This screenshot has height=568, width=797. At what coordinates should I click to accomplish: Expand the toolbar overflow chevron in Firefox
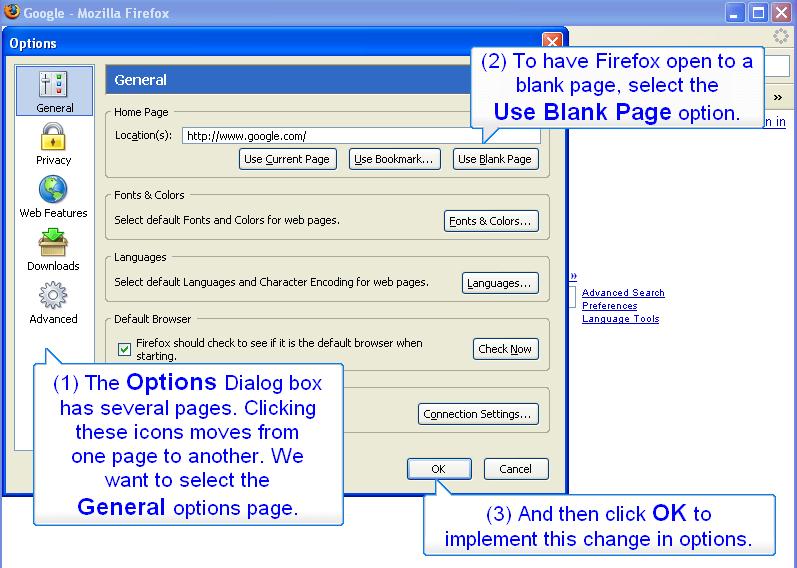778,97
